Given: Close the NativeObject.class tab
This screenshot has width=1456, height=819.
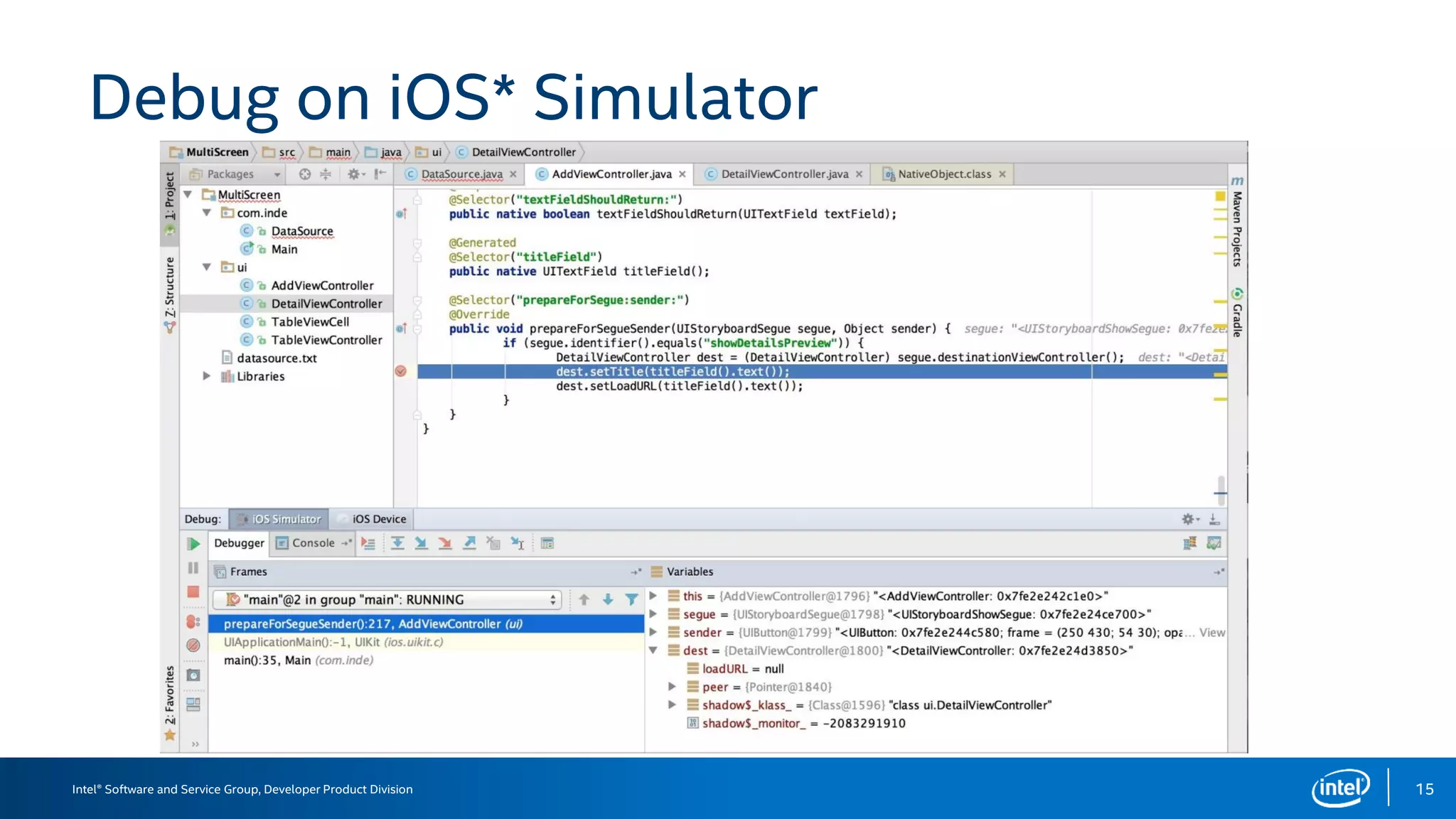Looking at the screenshot, I should tap(1002, 174).
